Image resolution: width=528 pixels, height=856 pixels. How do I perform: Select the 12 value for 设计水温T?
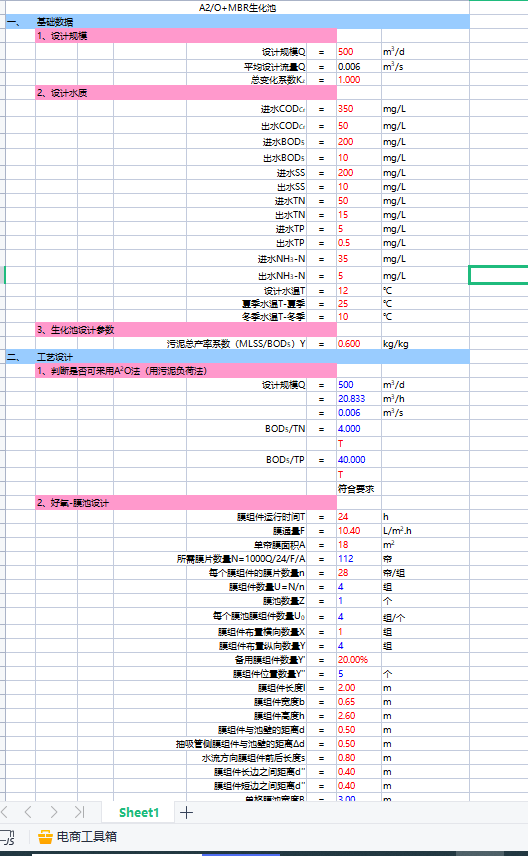pyautogui.click(x=359, y=290)
